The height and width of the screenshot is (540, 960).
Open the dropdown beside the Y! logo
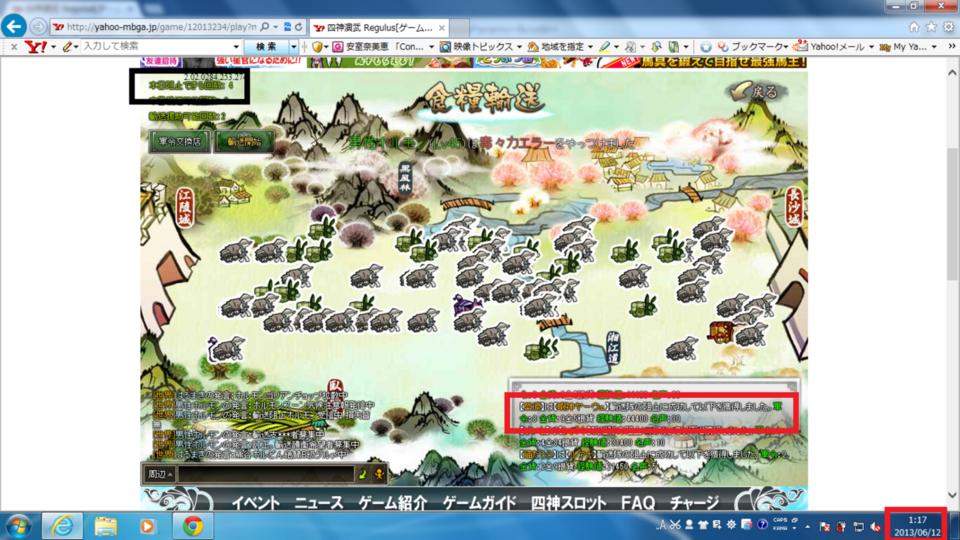point(54,47)
